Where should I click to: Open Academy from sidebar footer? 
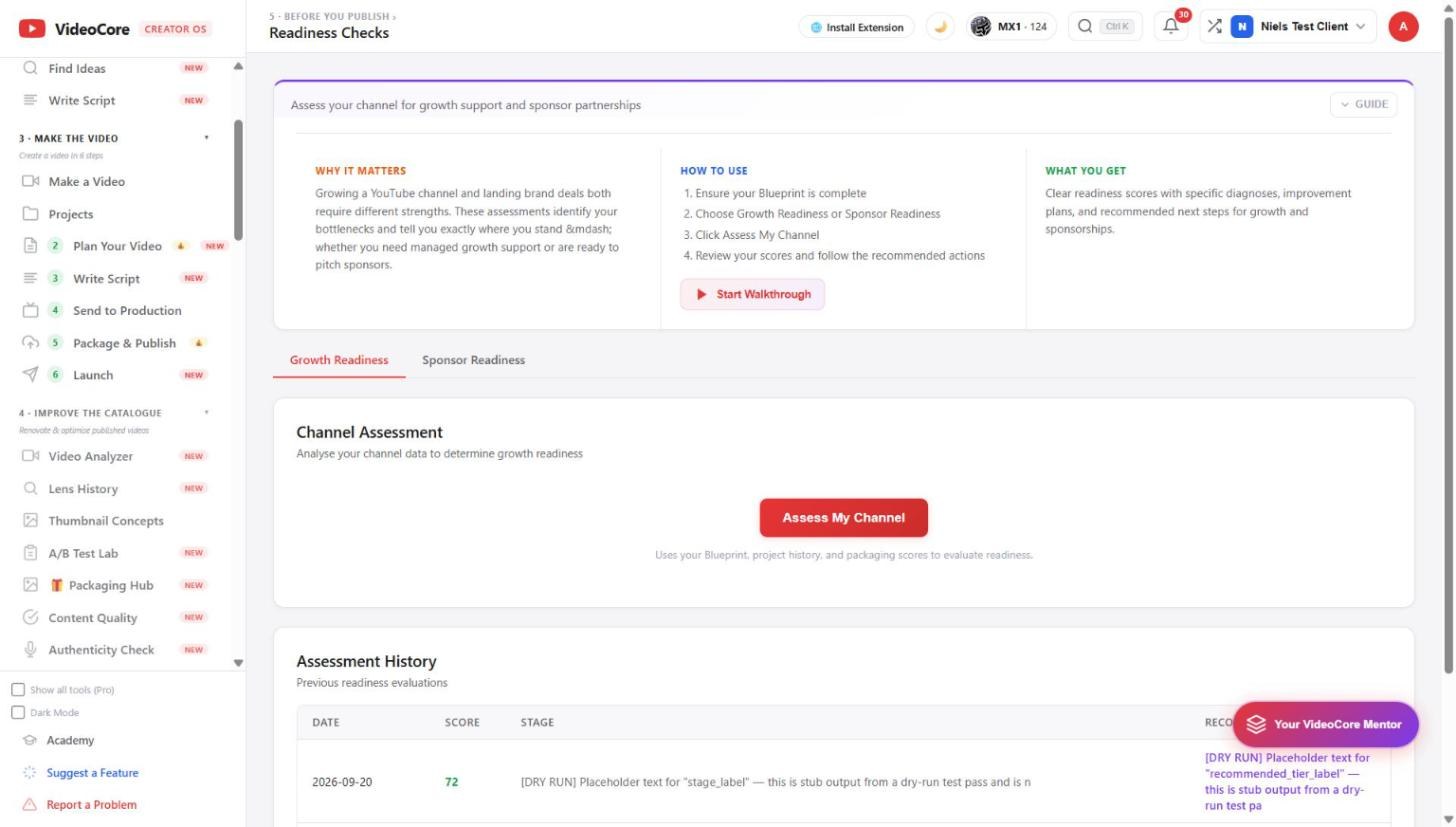tap(70, 741)
